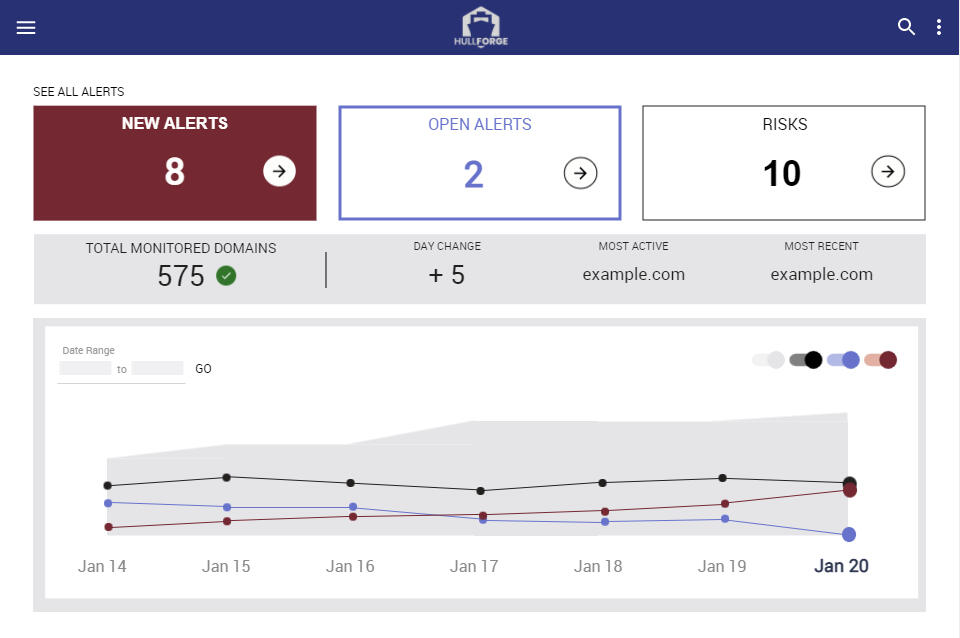Click the date range end field
960x638 pixels.
tap(157, 369)
